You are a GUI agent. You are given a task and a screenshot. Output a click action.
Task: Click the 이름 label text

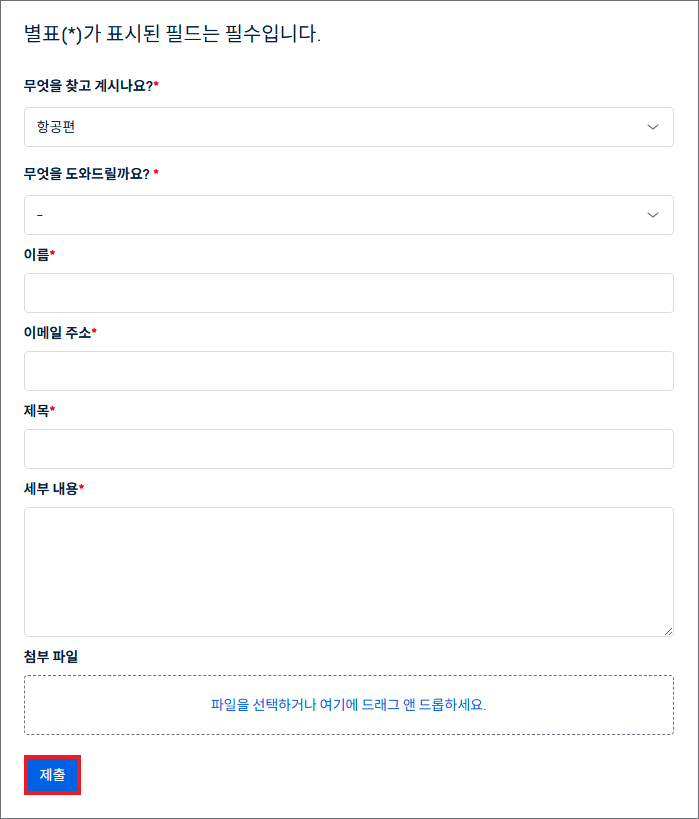pyautogui.click(x=39, y=254)
